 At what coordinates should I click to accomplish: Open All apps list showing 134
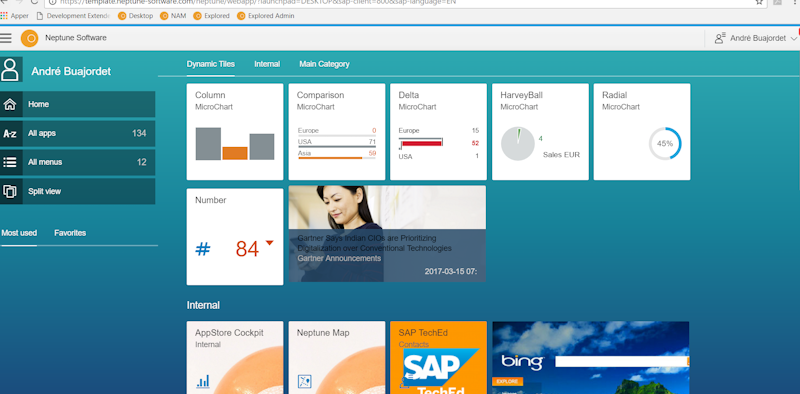pyautogui.click(x=78, y=134)
